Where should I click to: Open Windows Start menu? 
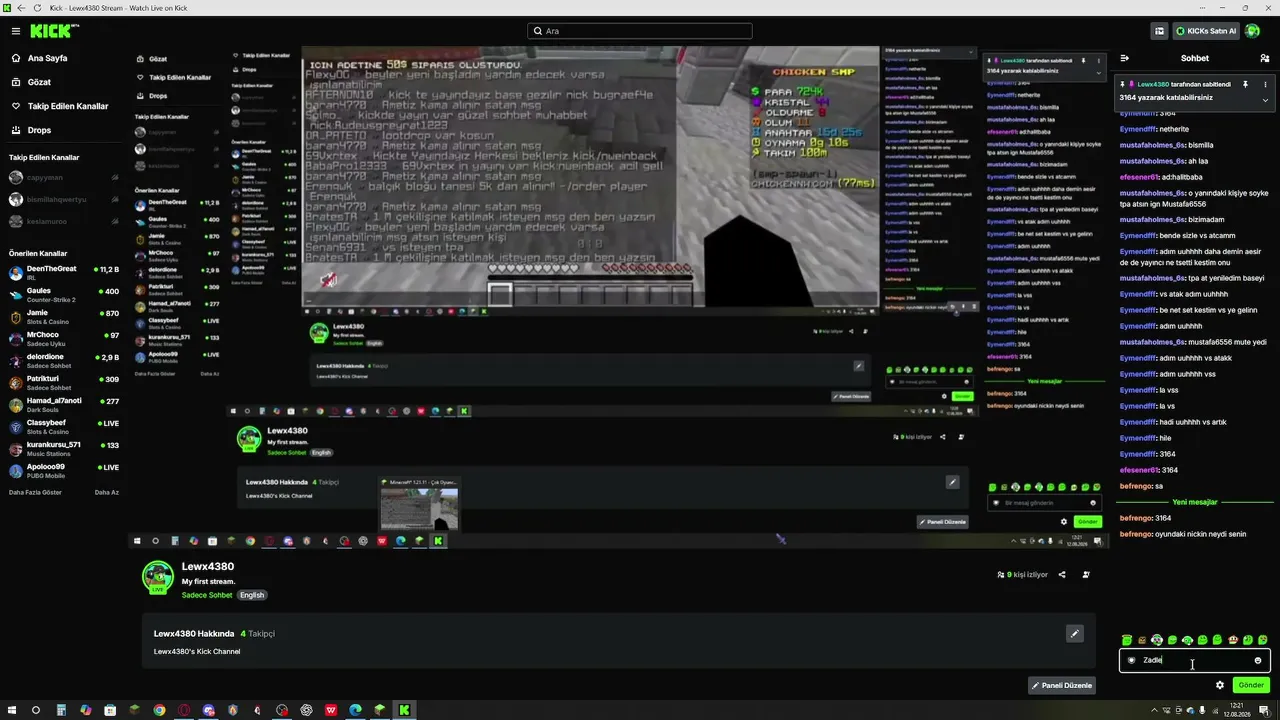(x=12, y=710)
